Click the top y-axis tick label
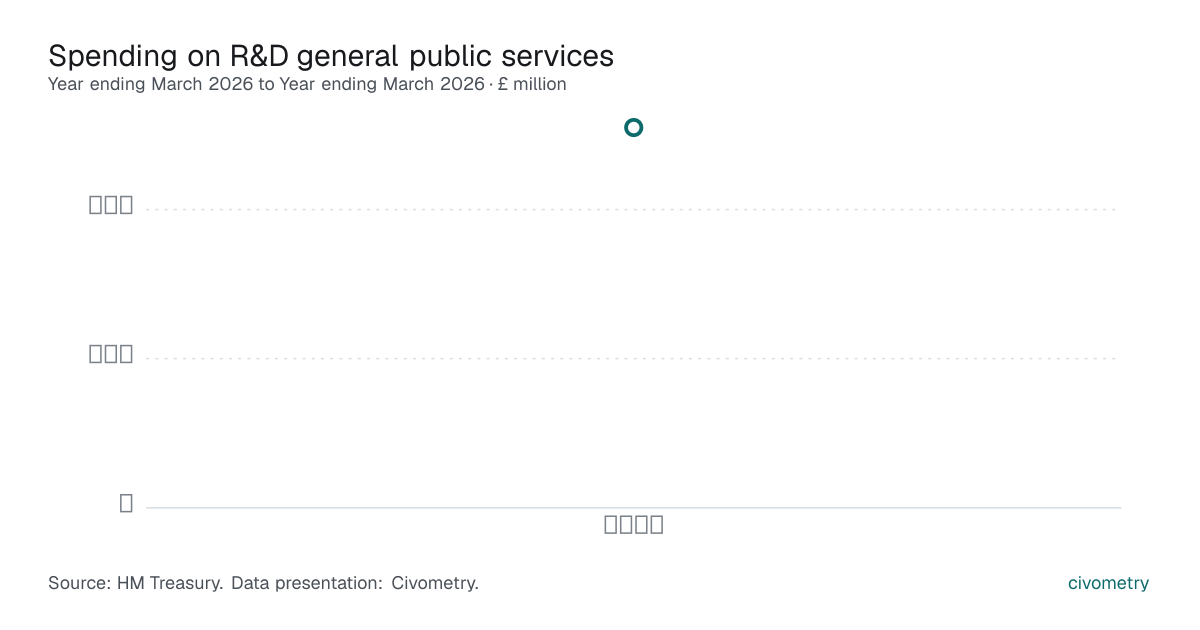The height and width of the screenshot is (630, 1200). (111, 205)
